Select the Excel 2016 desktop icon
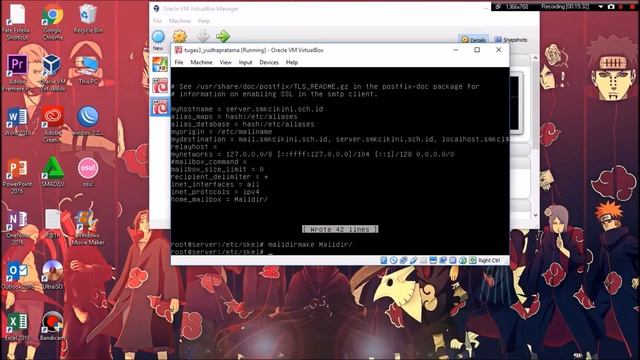The image size is (640, 360). coord(17,326)
